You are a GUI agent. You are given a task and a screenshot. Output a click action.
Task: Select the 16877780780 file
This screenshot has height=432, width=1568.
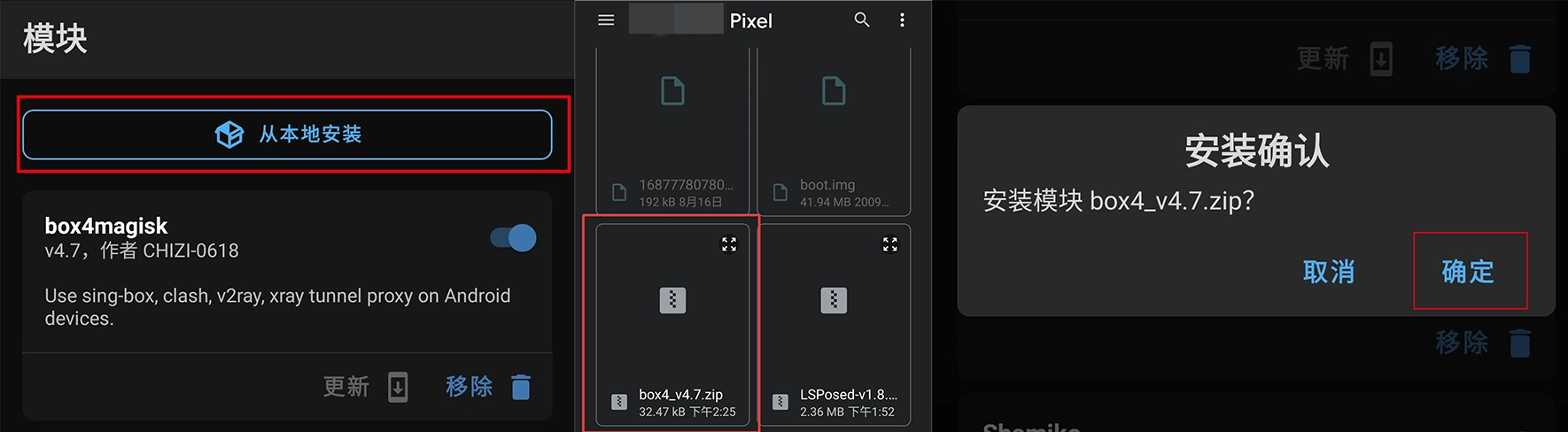[672, 131]
